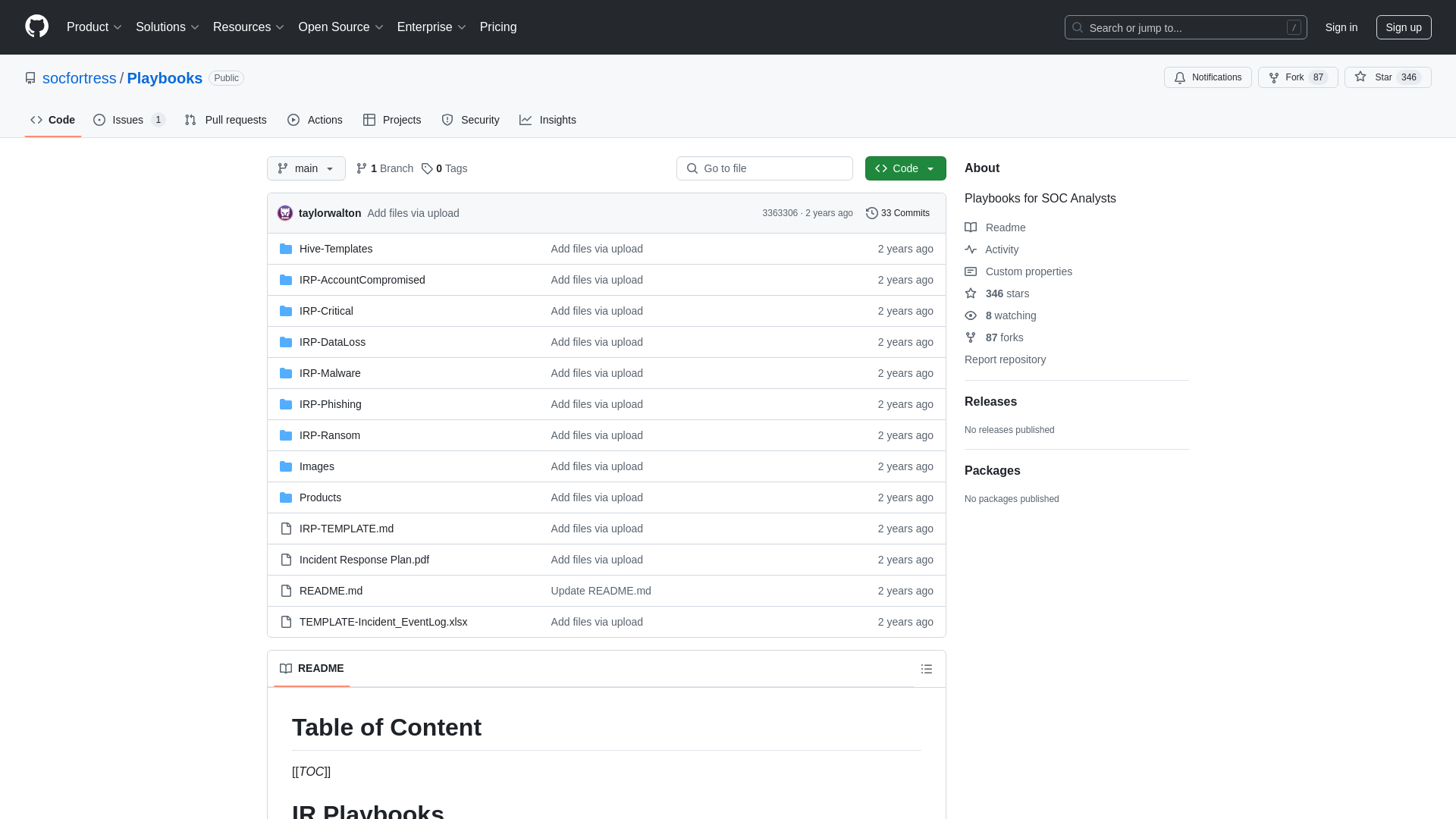This screenshot has height=819, width=1456.
Task: Click Sign in button
Action: click(x=1341, y=27)
